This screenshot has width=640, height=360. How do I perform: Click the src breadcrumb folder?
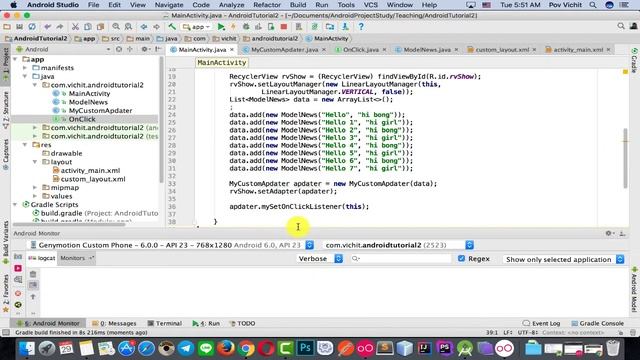click(x=112, y=38)
